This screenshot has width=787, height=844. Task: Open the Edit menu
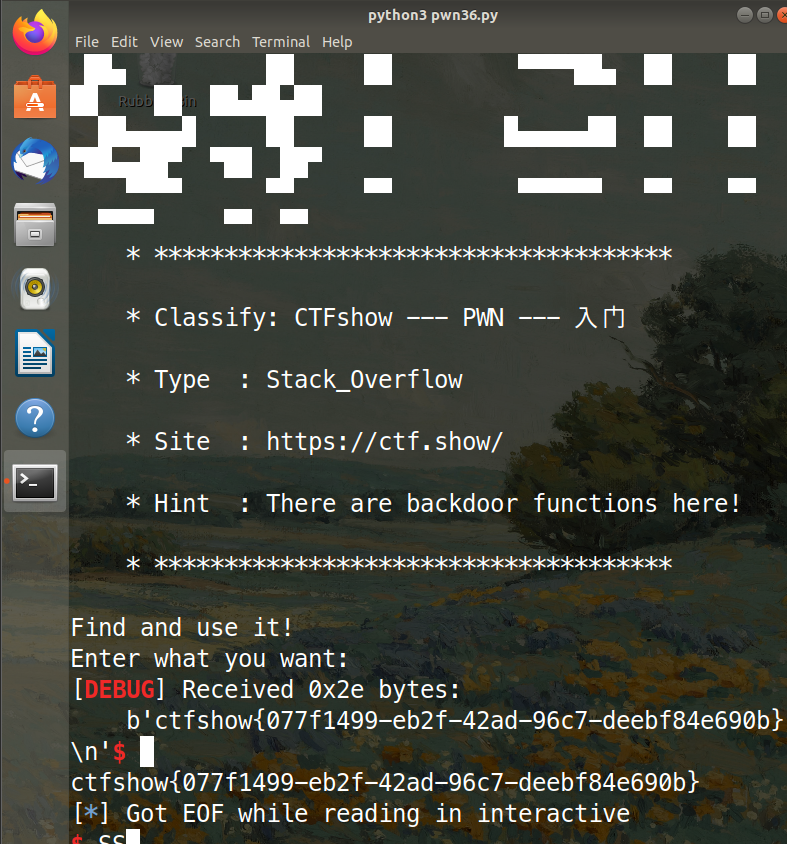coord(124,42)
